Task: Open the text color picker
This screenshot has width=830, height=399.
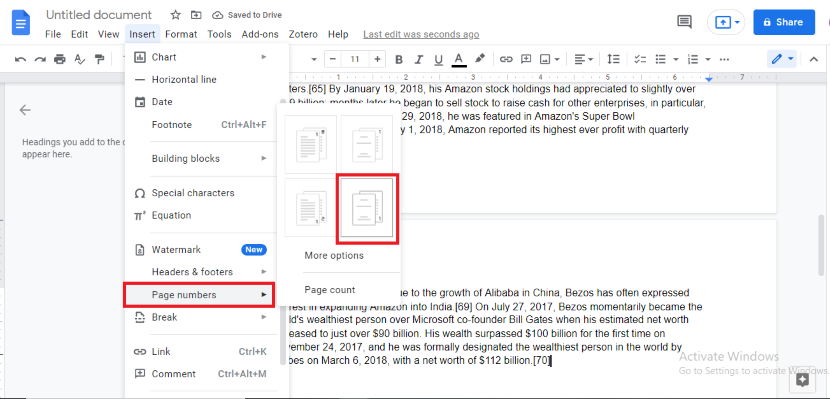Action: pyautogui.click(x=459, y=59)
